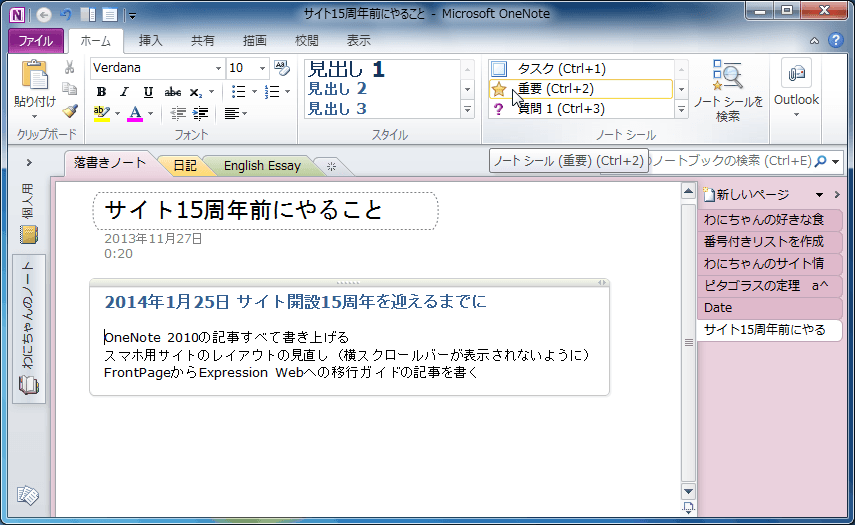Switch to the 描画 ribbon tab

(x=255, y=41)
